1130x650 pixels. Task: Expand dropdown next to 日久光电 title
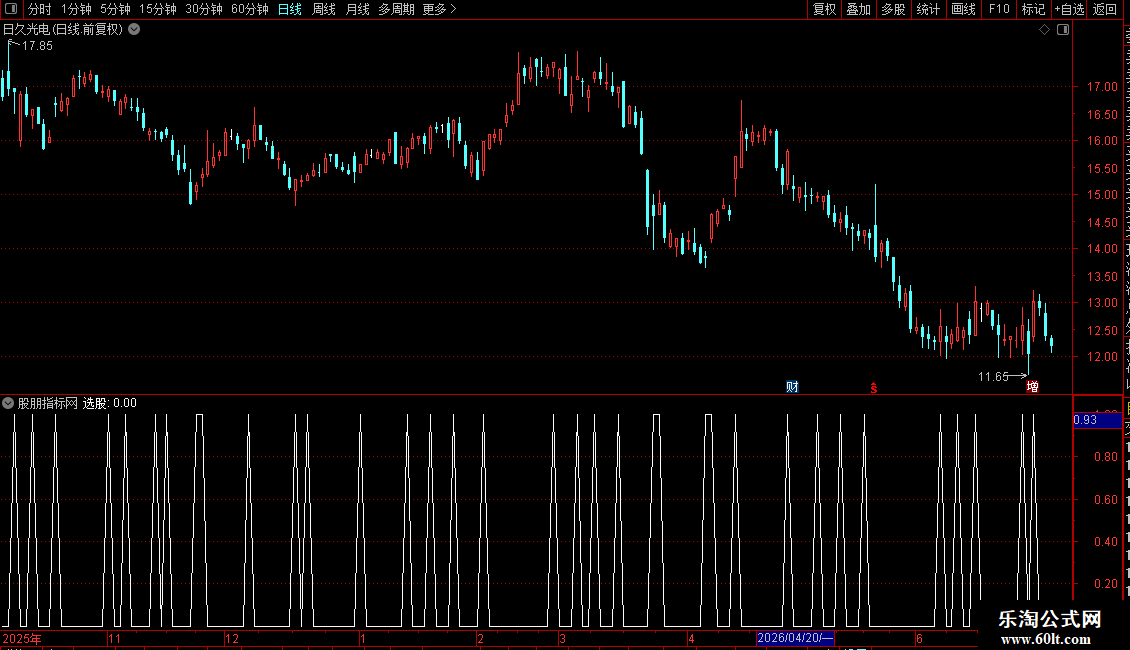pos(134,30)
